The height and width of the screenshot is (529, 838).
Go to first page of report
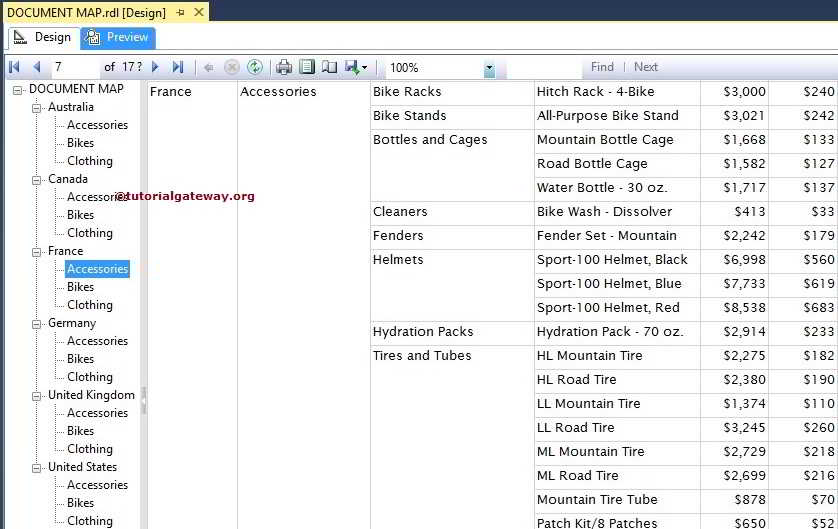click(x=14, y=67)
